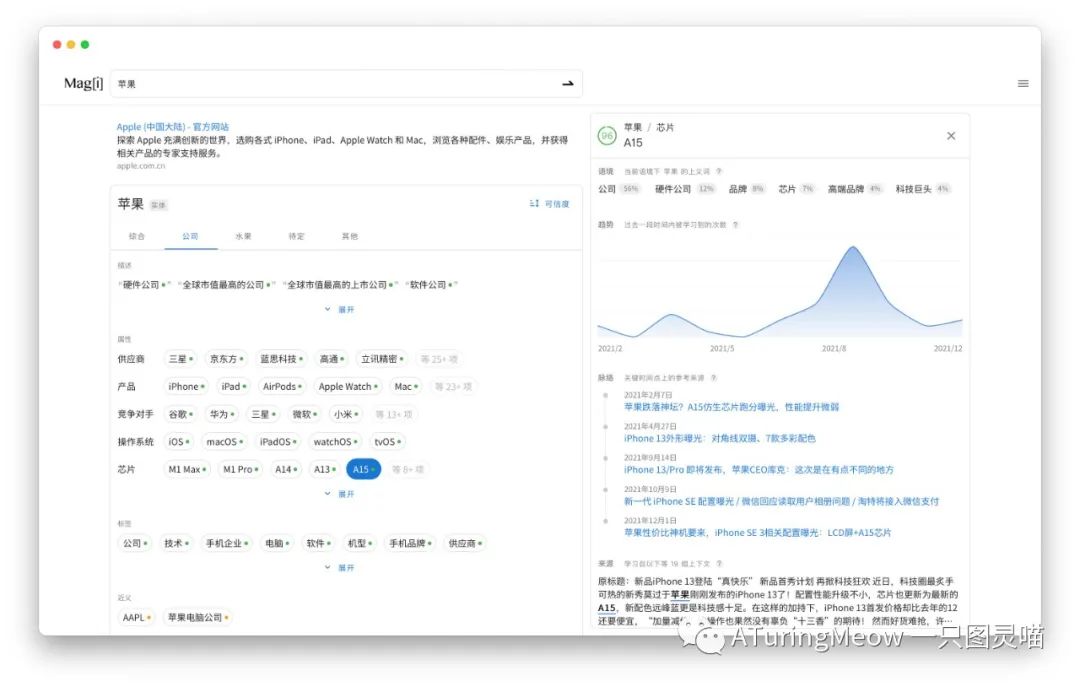Click the timeline dot for 2021年2月7日
The height and width of the screenshot is (687, 1080).
(x=605, y=395)
